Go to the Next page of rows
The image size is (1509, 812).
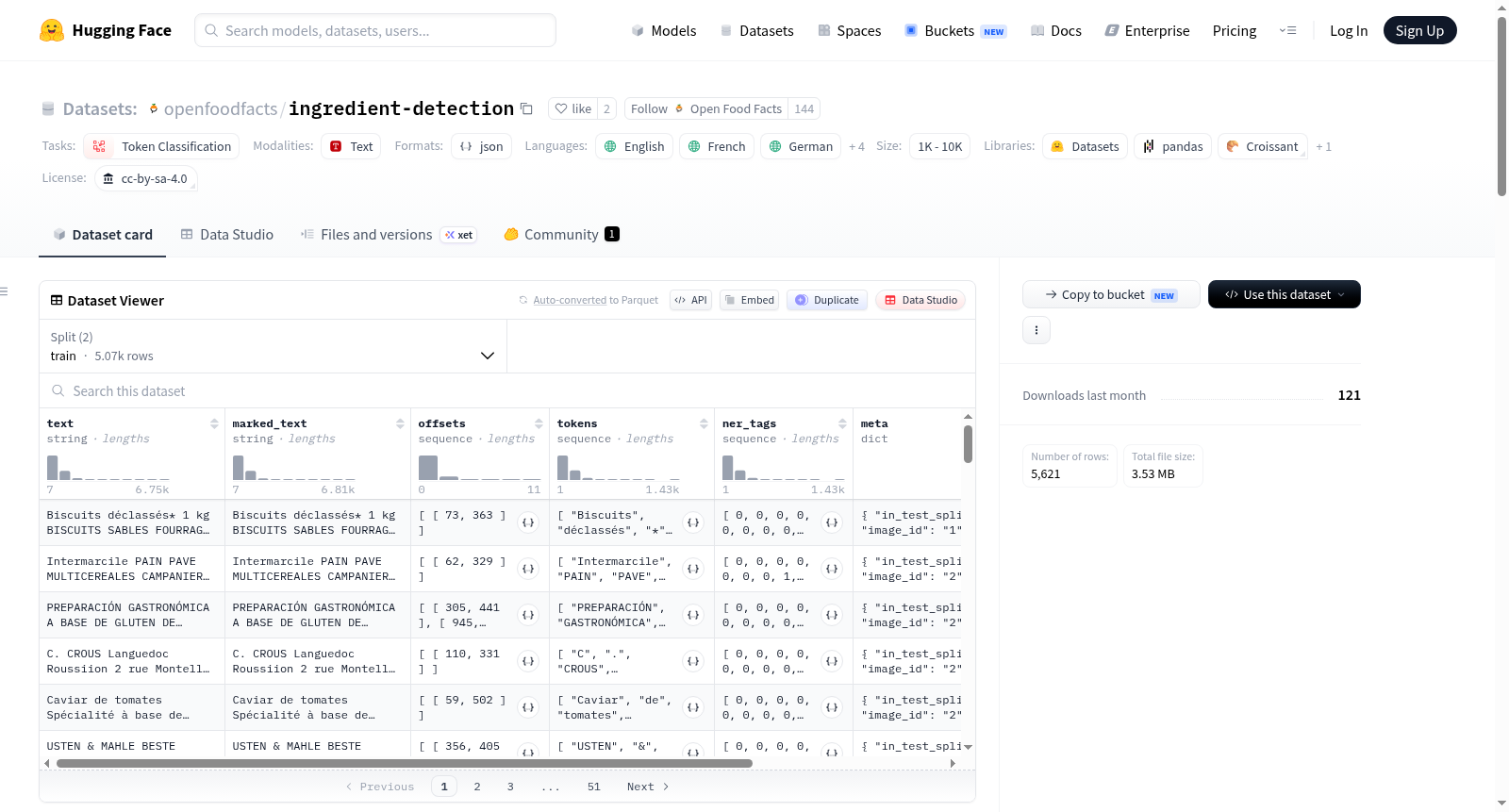(648, 787)
